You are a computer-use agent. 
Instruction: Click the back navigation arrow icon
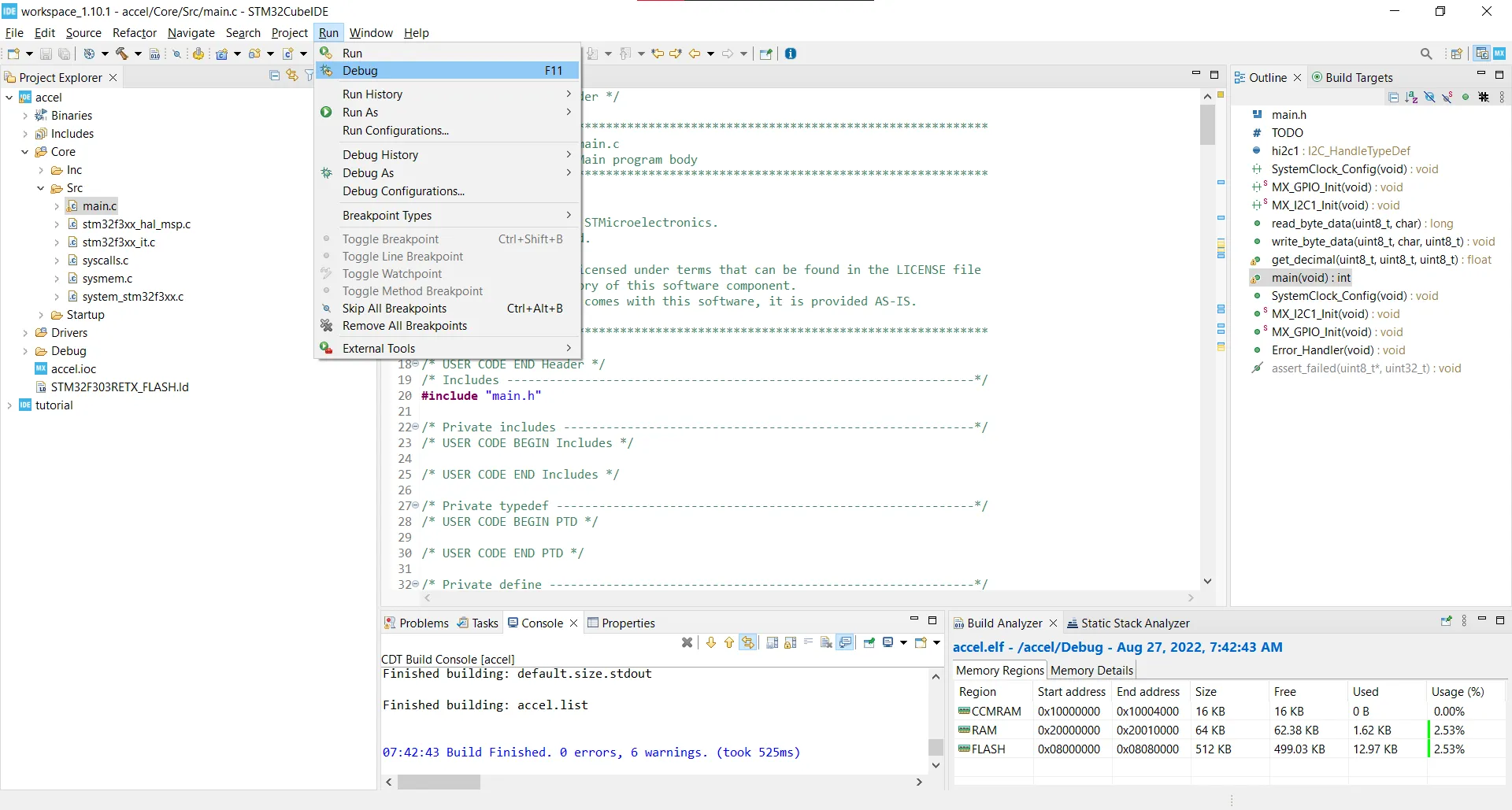(695, 54)
